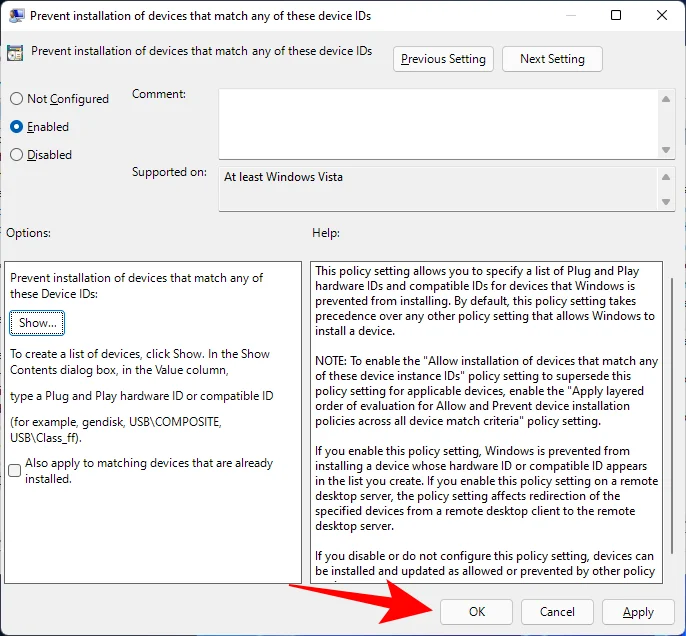Apply the policy setting
This screenshot has height=636, width=686.
tap(638, 612)
